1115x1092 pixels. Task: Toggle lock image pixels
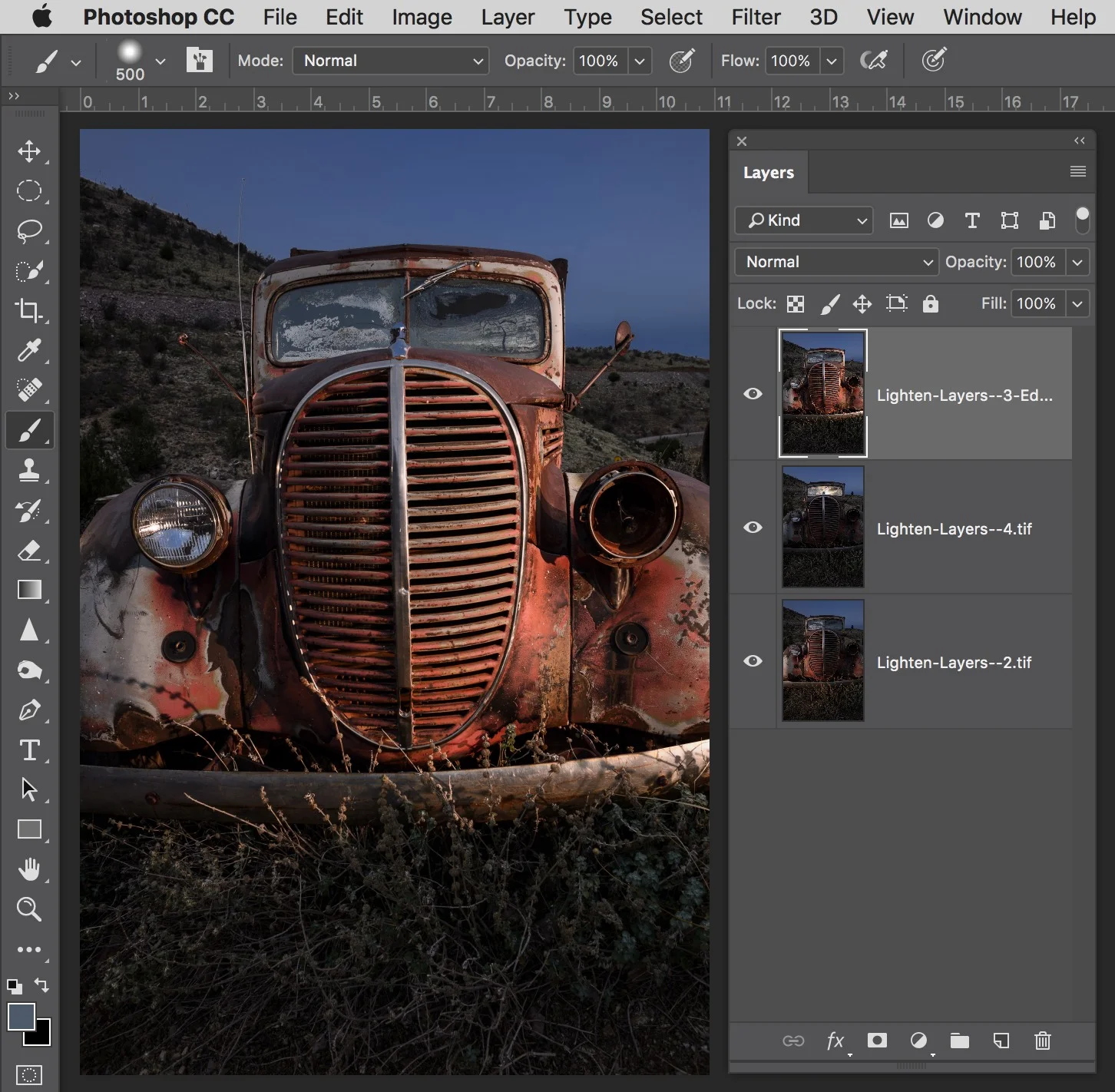click(829, 304)
